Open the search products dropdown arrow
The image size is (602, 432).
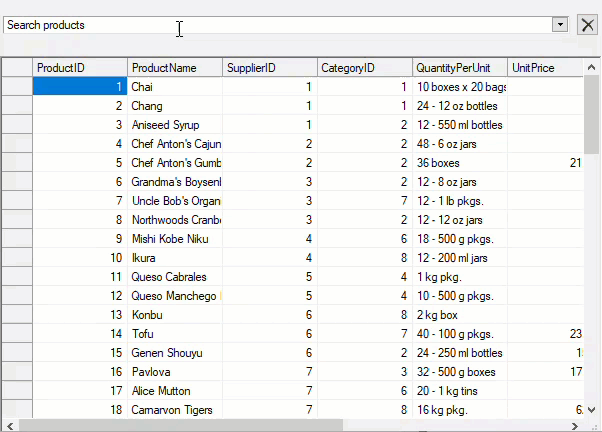pyautogui.click(x=560, y=25)
